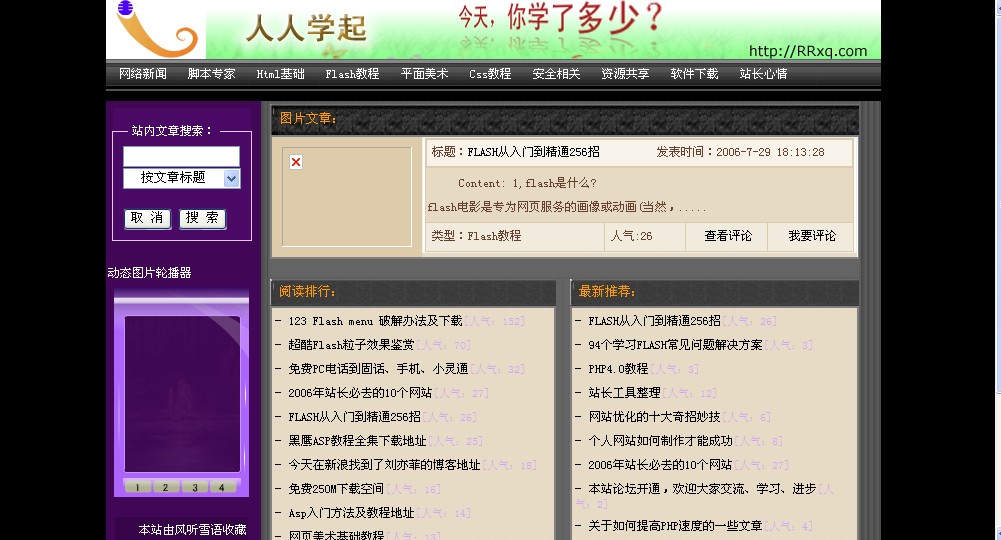Screen dimensions: 1001x540
Task: Open Asp入门方法及教程地址 article
Action: pyautogui.click(x=351, y=513)
